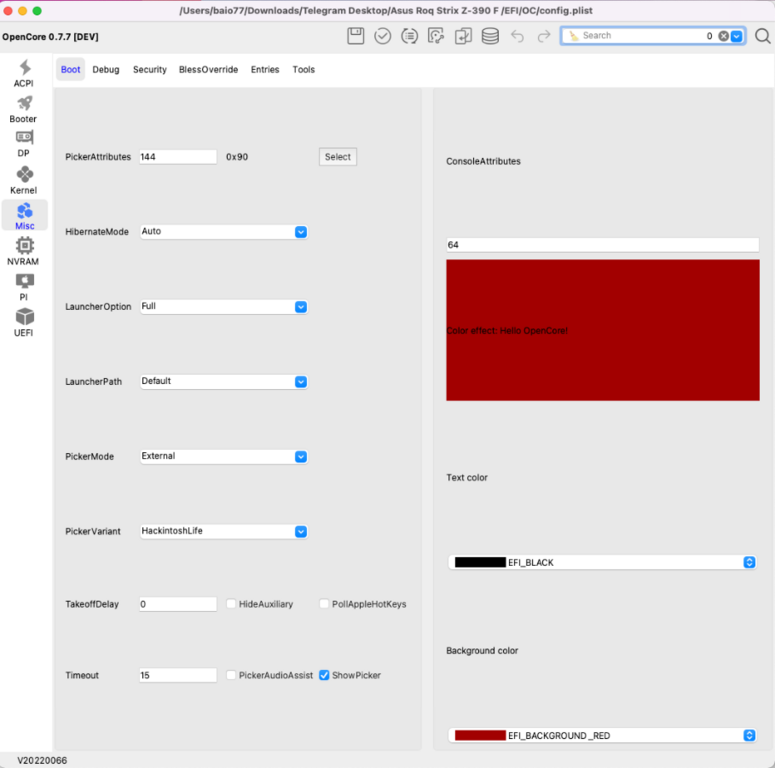Click the database stack toolbar icon
The width and height of the screenshot is (775, 768).
click(x=490, y=36)
